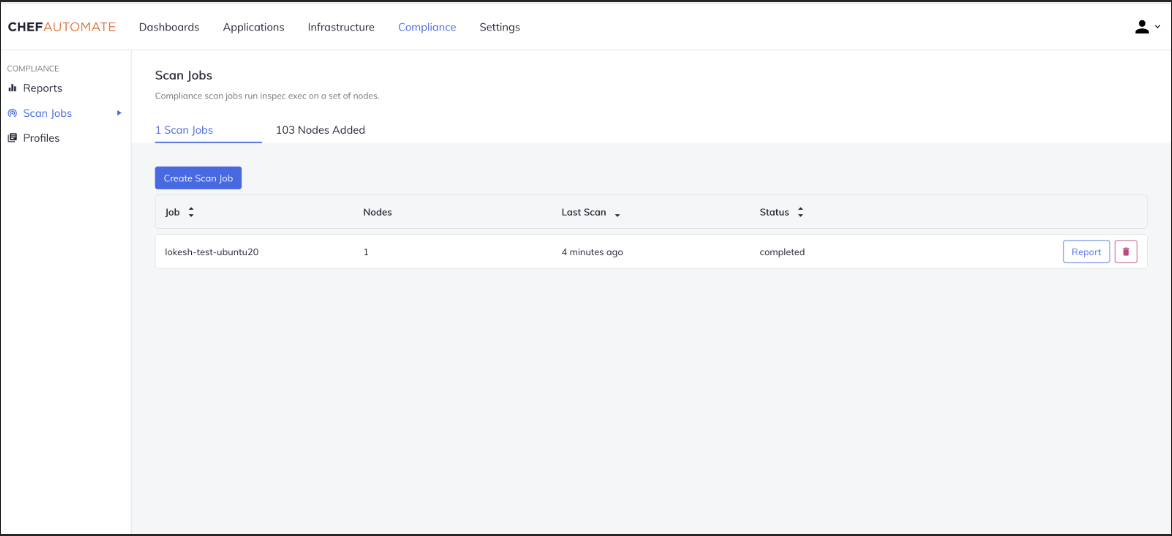Expand the user menu chevron
Image resolution: width=1172 pixels, height=536 pixels.
[1158, 28]
